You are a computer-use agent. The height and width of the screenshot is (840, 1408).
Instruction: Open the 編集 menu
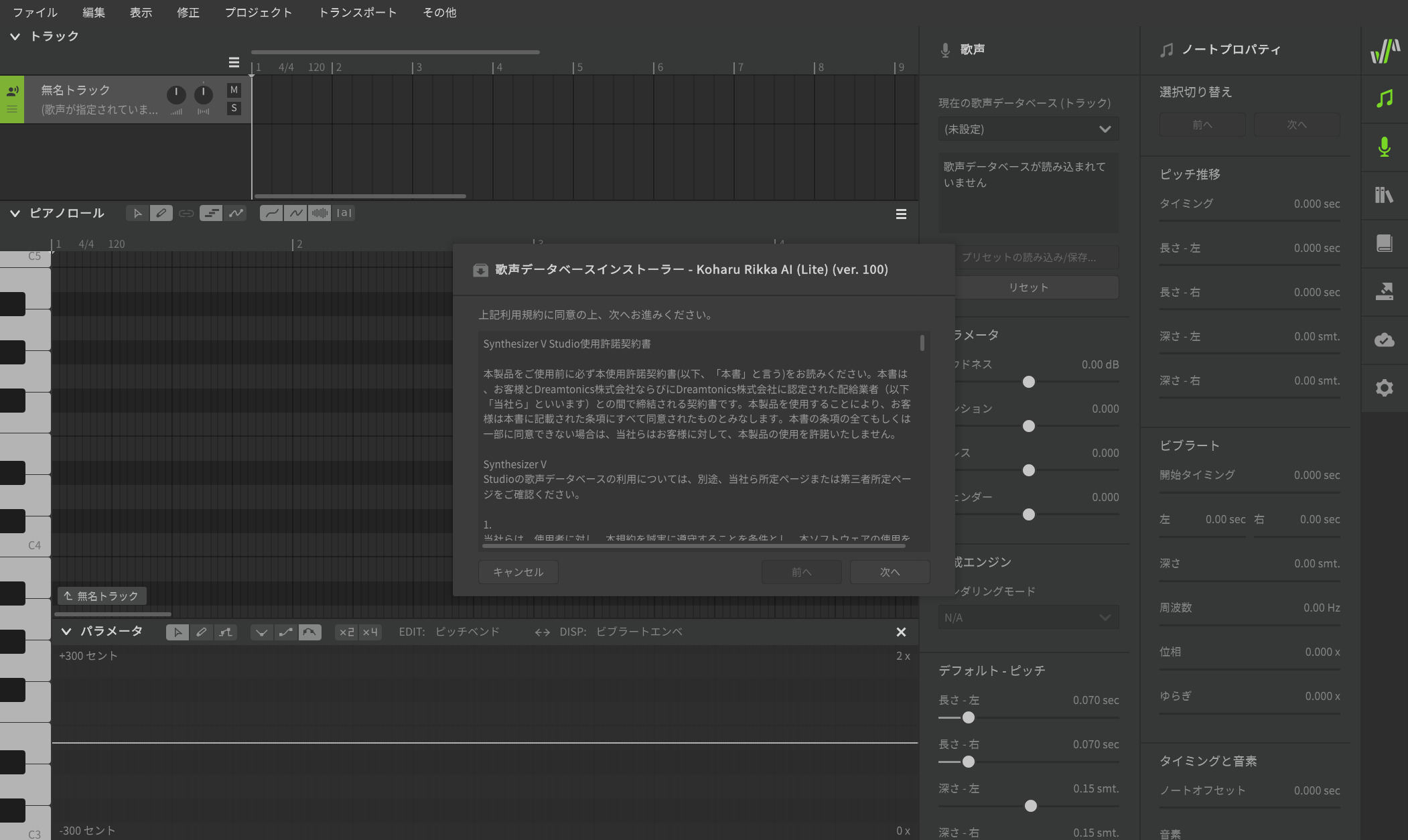[x=94, y=12]
